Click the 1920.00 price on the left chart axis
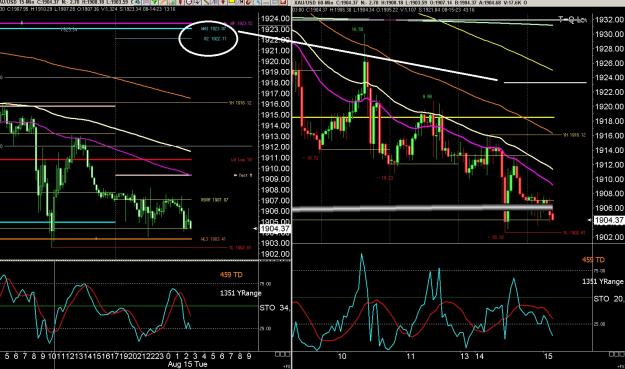This screenshot has height=369, width=625. (x=275, y=61)
